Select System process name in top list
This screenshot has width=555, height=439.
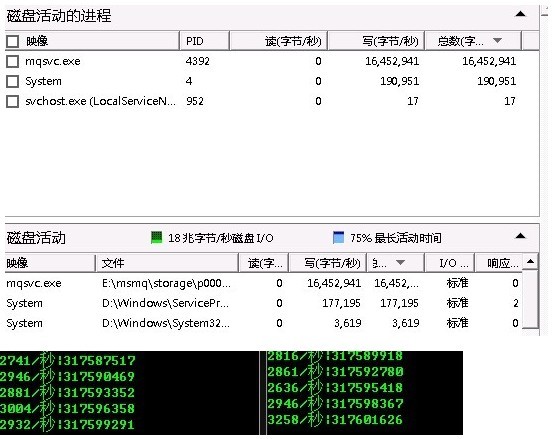click(43, 81)
